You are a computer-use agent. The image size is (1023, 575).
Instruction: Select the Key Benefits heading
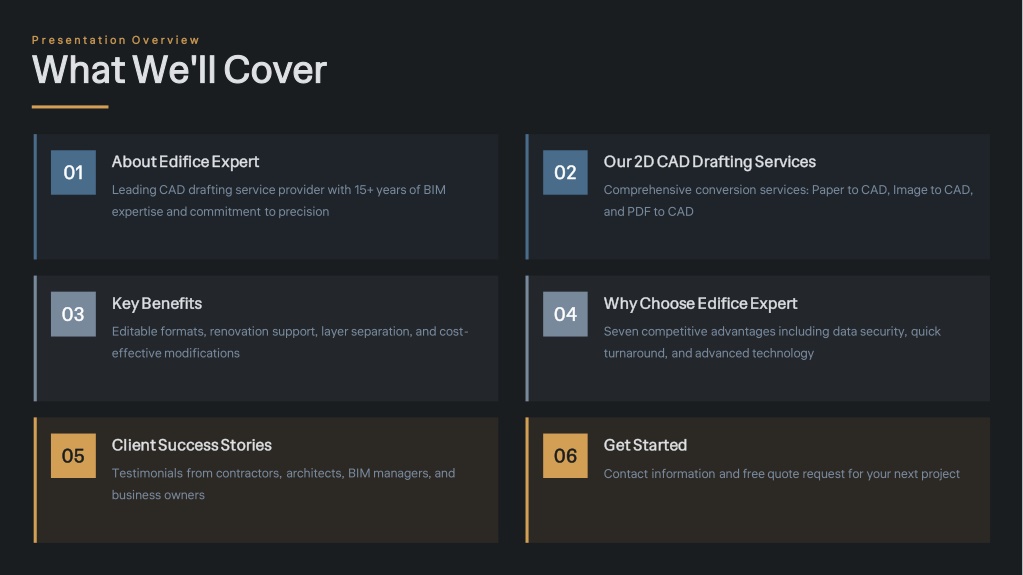pyautogui.click(x=157, y=304)
